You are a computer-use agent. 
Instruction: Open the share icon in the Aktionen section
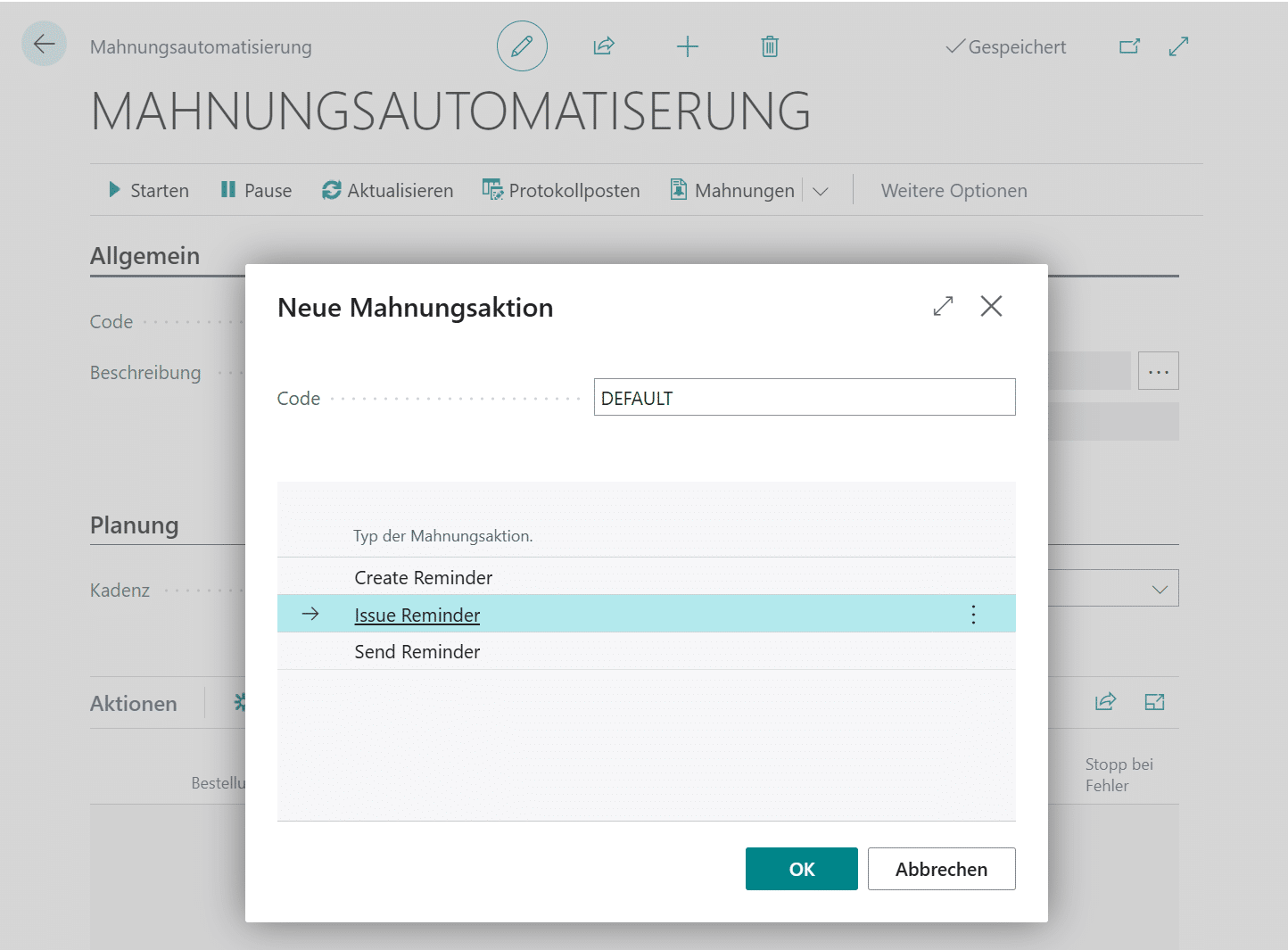pyautogui.click(x=1105, y=702)
